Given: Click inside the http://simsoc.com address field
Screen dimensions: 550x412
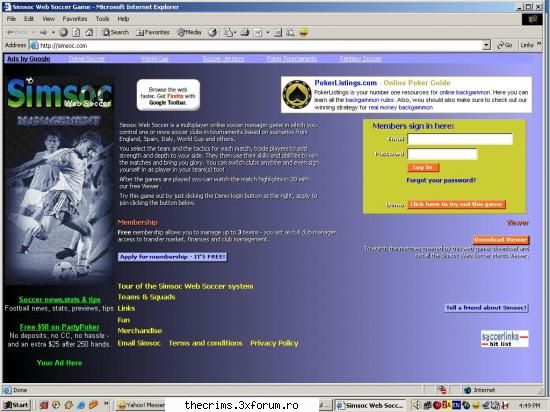Looking at the screenshot, I should point(256,46).
